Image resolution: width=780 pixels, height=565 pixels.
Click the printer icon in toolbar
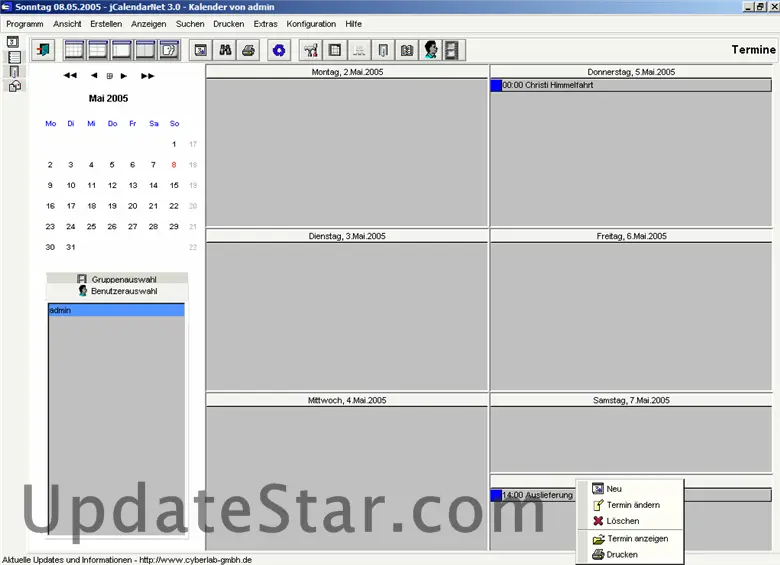[248, 50]
